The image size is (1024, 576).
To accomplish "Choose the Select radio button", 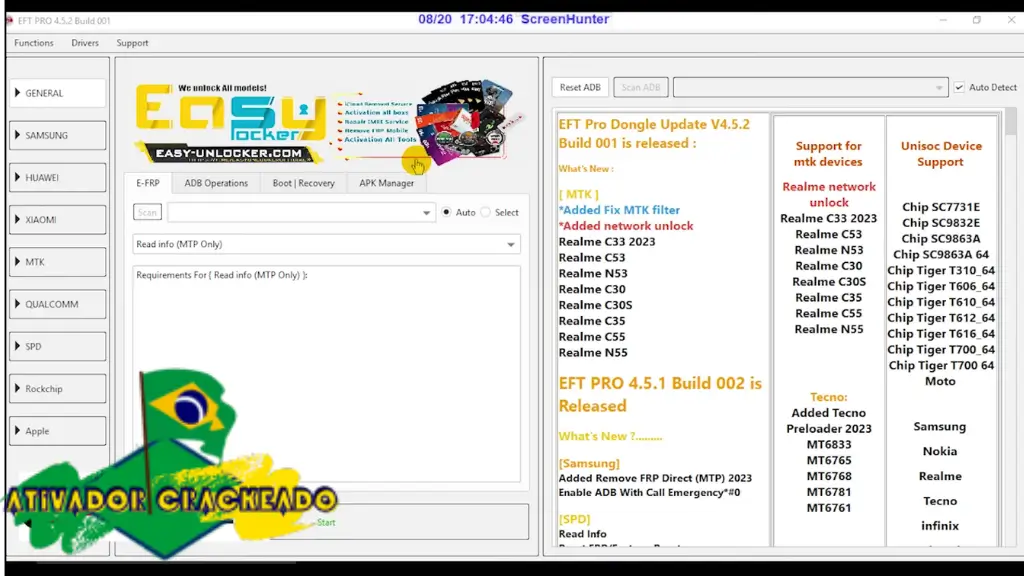I will tap(486, 212).
